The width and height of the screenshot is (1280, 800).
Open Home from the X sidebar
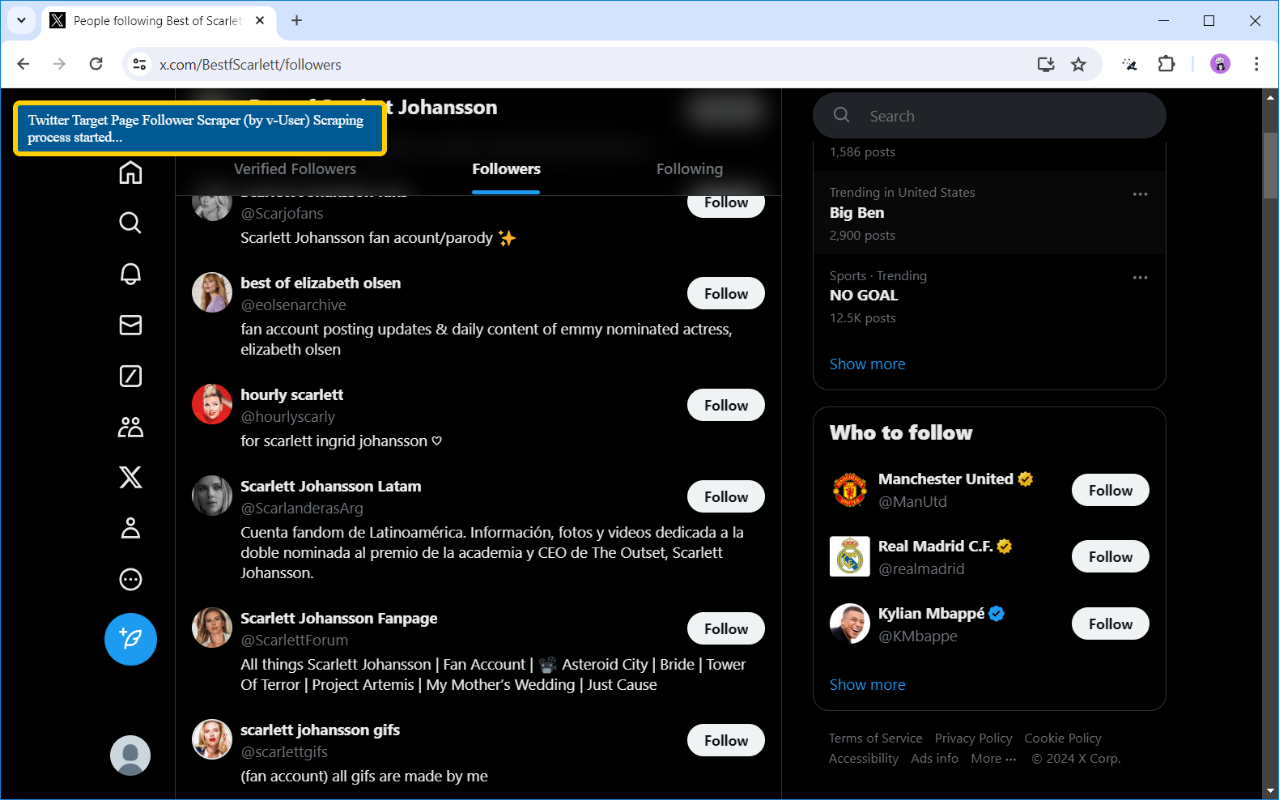coord(130,173)
